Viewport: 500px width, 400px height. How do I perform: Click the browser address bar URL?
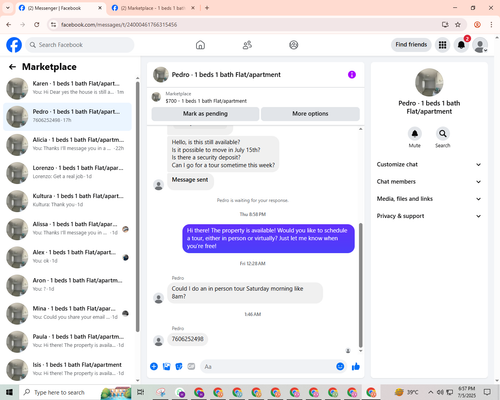(x=119, y=25)
